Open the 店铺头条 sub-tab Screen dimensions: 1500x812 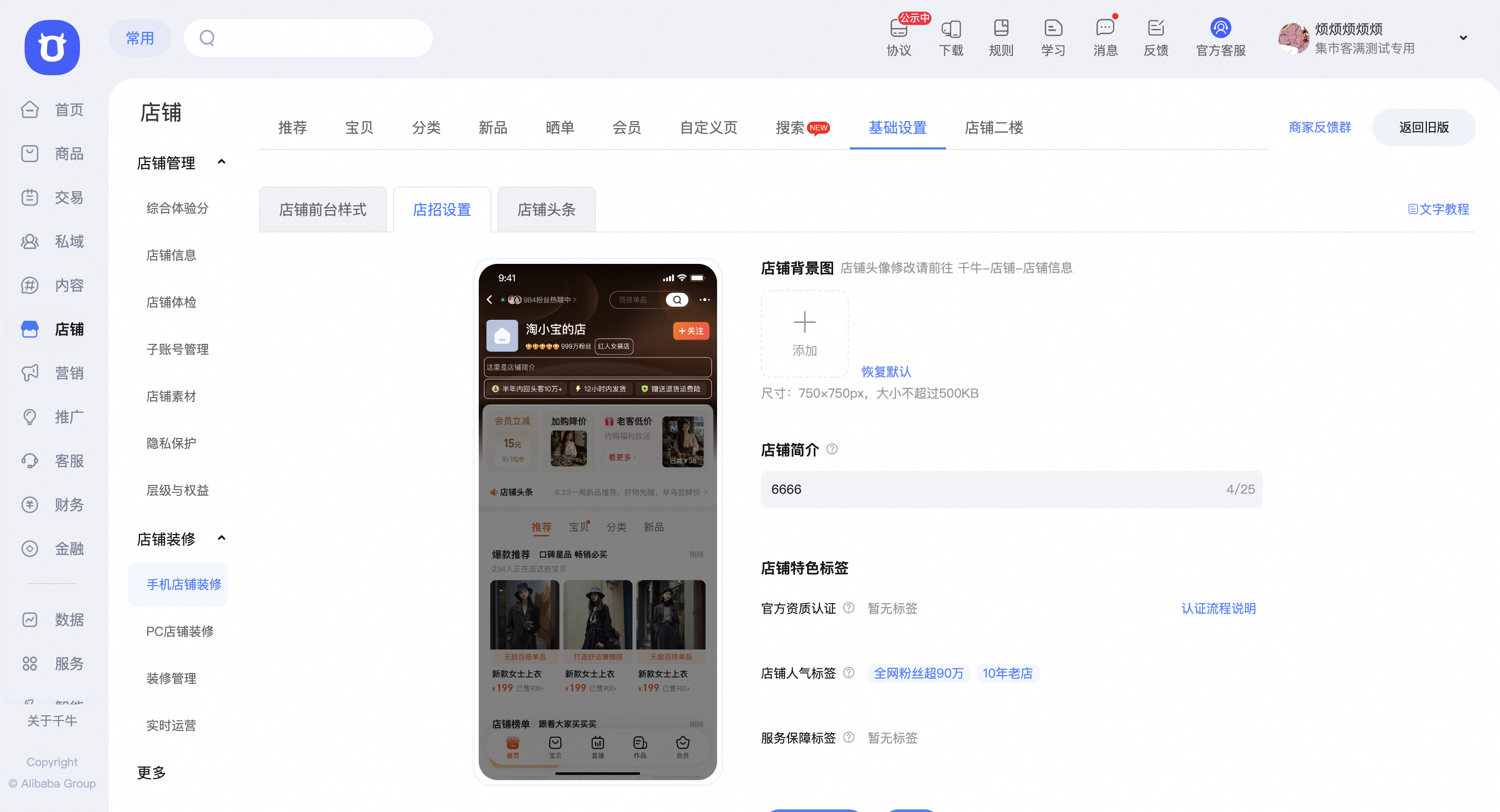pos(546,210)
